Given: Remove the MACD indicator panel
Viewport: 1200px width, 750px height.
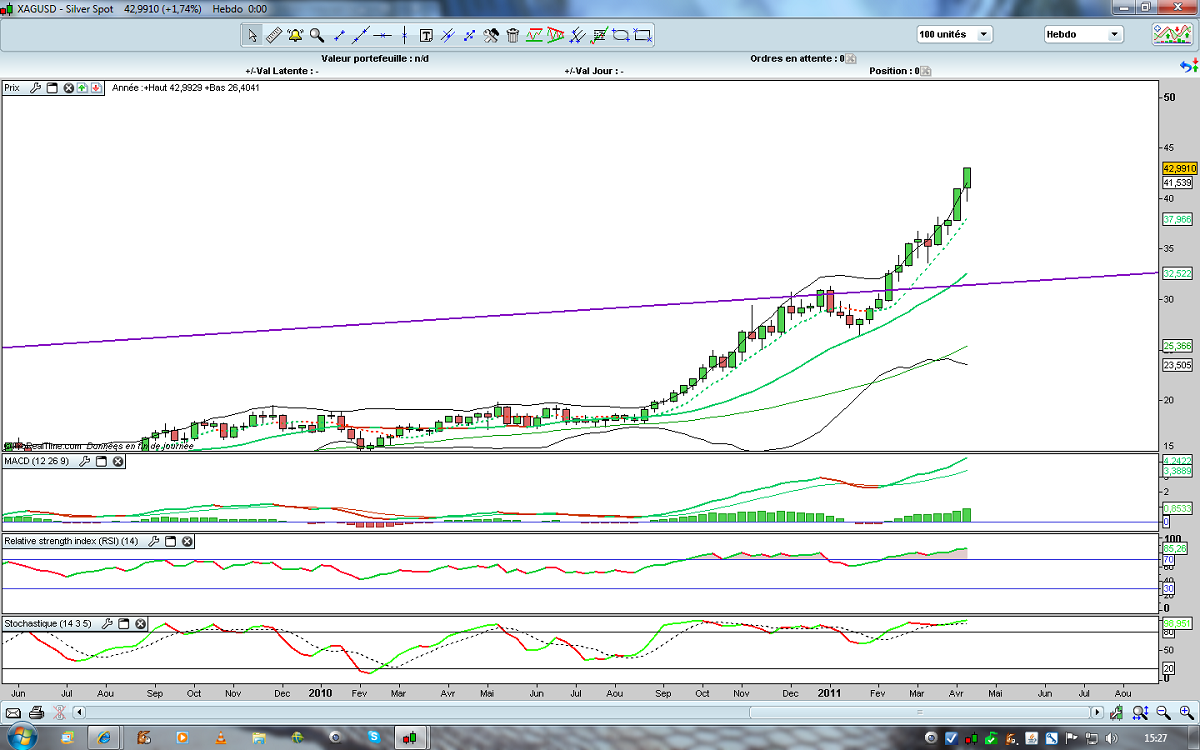Looking at the screenshot, I should [x=118, y=462].
